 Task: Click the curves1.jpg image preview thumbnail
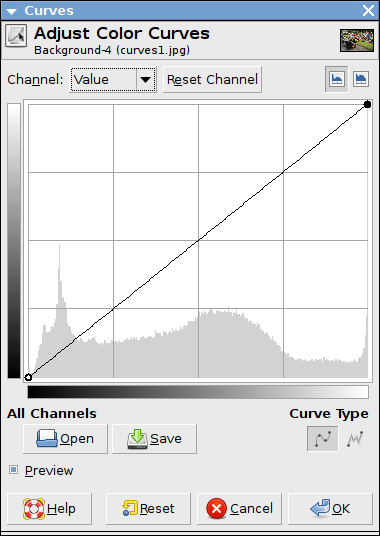[x=357, y=40]
